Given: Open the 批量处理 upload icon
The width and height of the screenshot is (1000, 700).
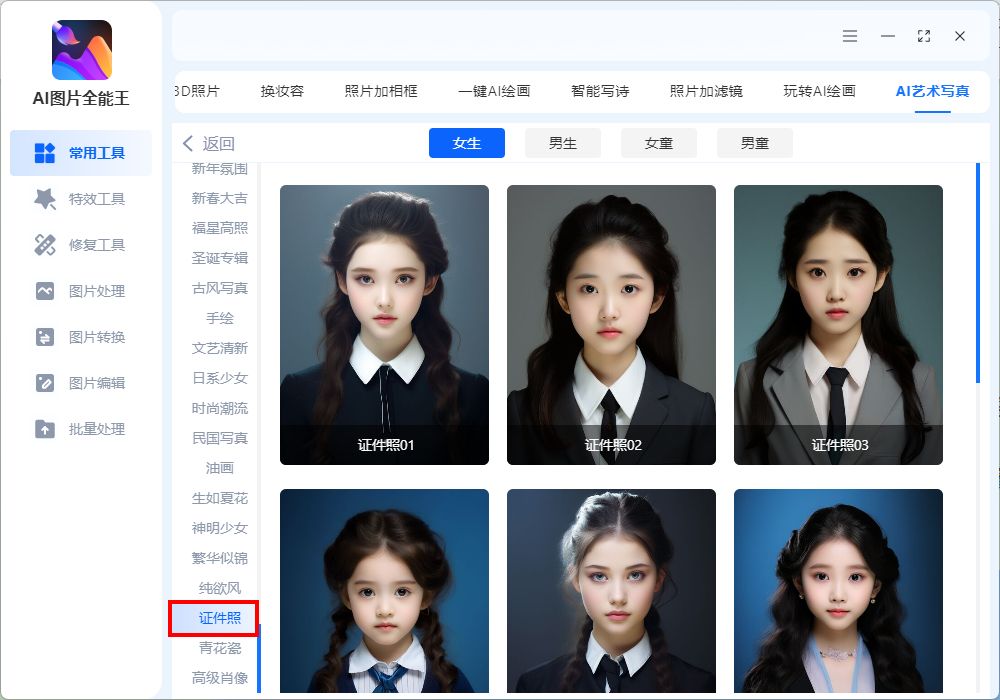Looking at the screenshot, I should tap(45, 428).
